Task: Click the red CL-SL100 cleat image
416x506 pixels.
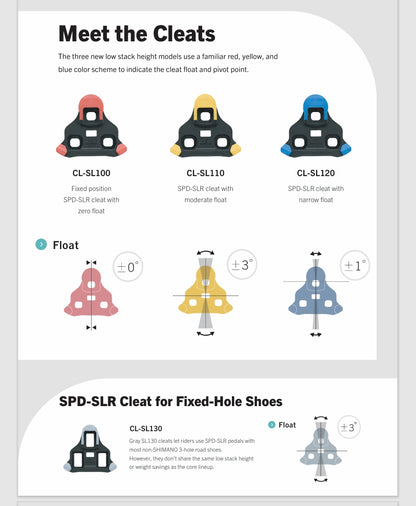Action: click(91, 126)
